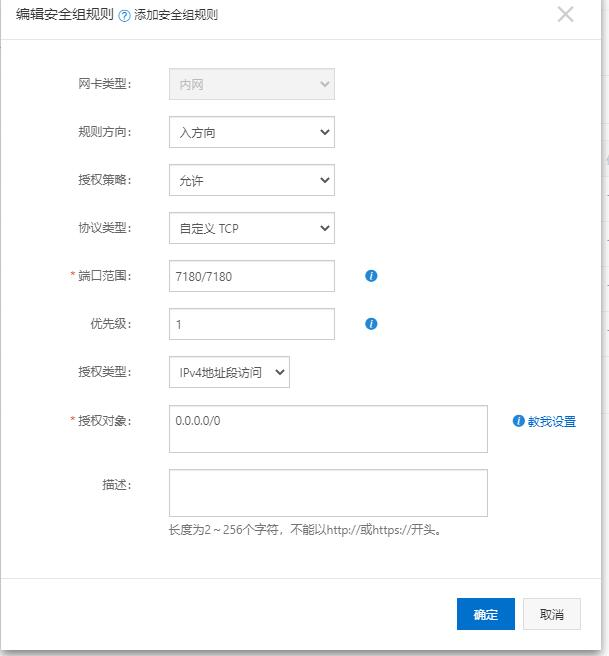
Task: Click the 授权对象 field label
Action: point(107,420)
